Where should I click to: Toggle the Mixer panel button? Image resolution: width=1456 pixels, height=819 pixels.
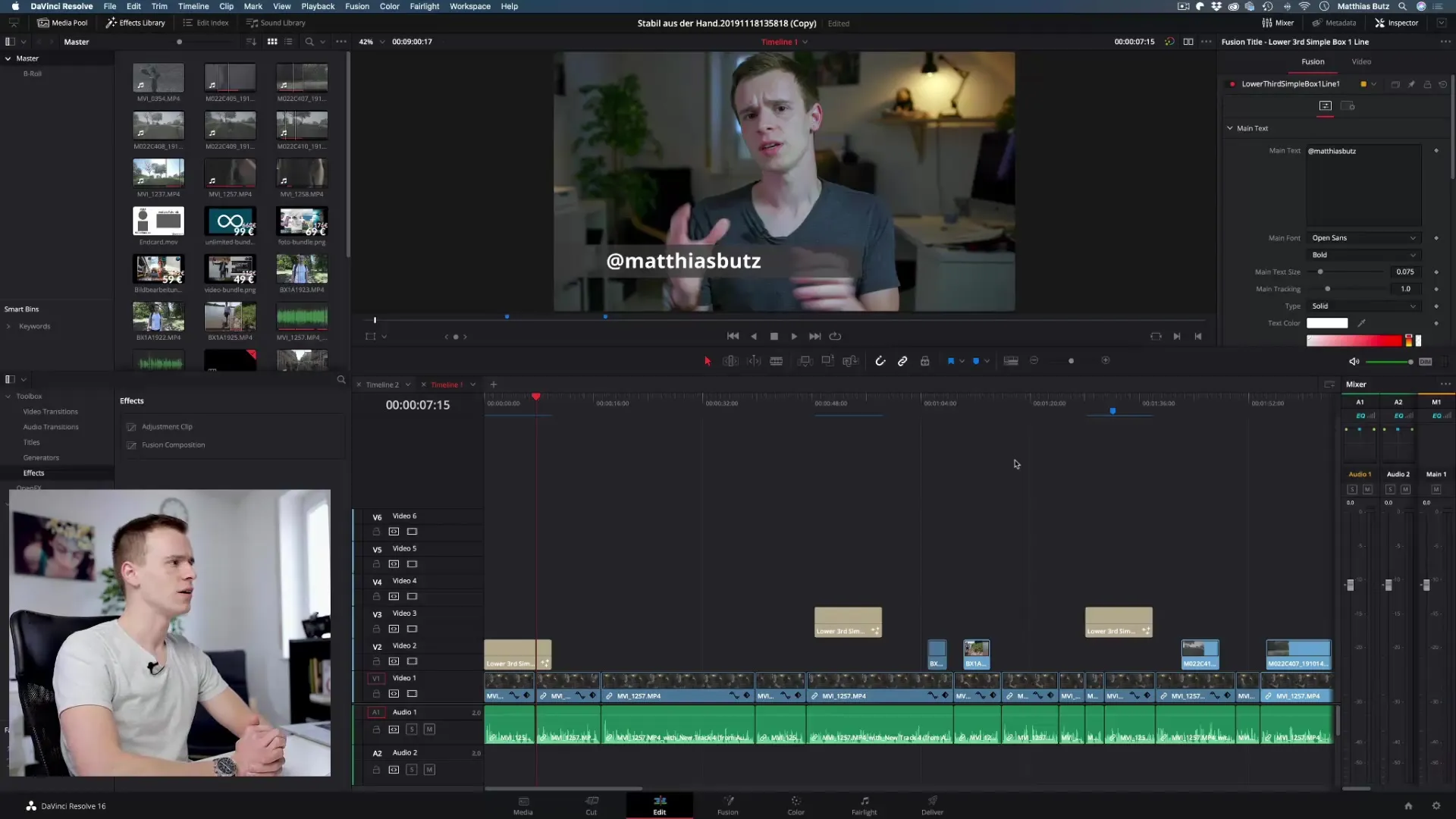click(1278, 23)
